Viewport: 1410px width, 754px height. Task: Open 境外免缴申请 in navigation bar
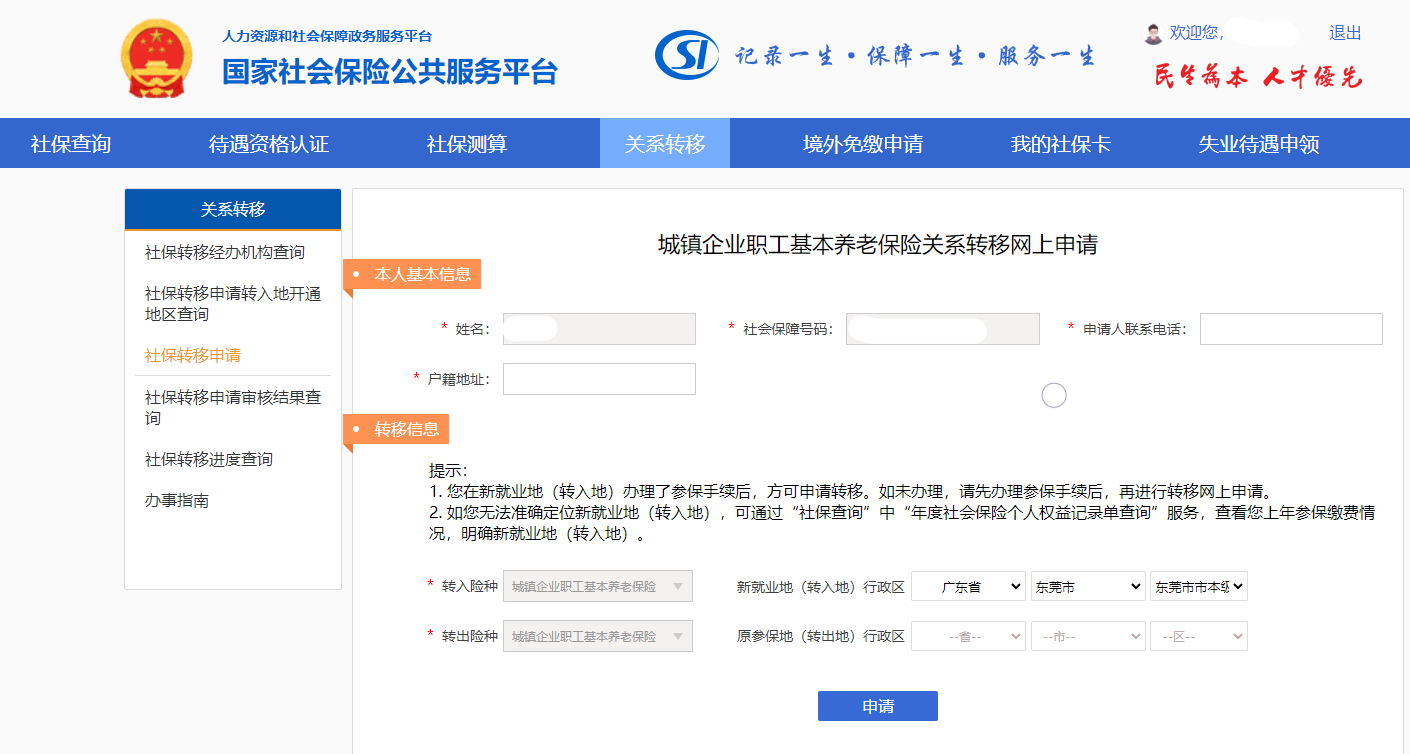(x=863, y=144)
